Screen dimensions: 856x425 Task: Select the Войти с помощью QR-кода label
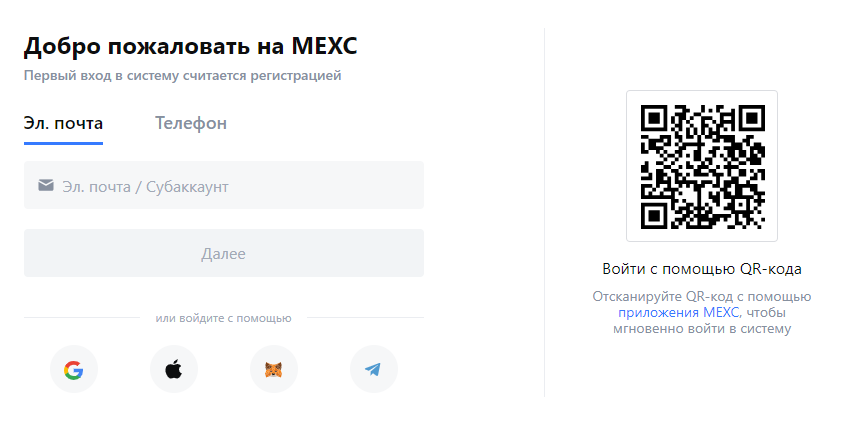(702, 269)
